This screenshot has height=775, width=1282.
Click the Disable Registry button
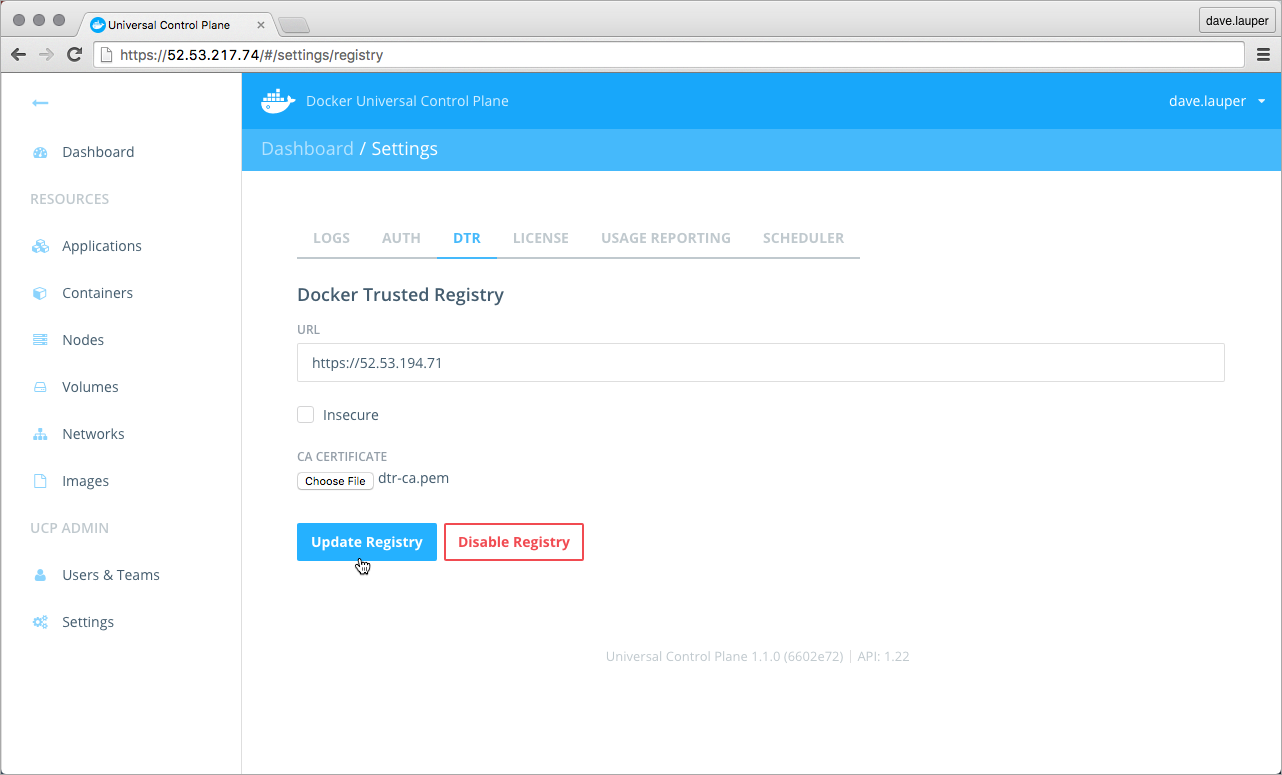point(514,542)
